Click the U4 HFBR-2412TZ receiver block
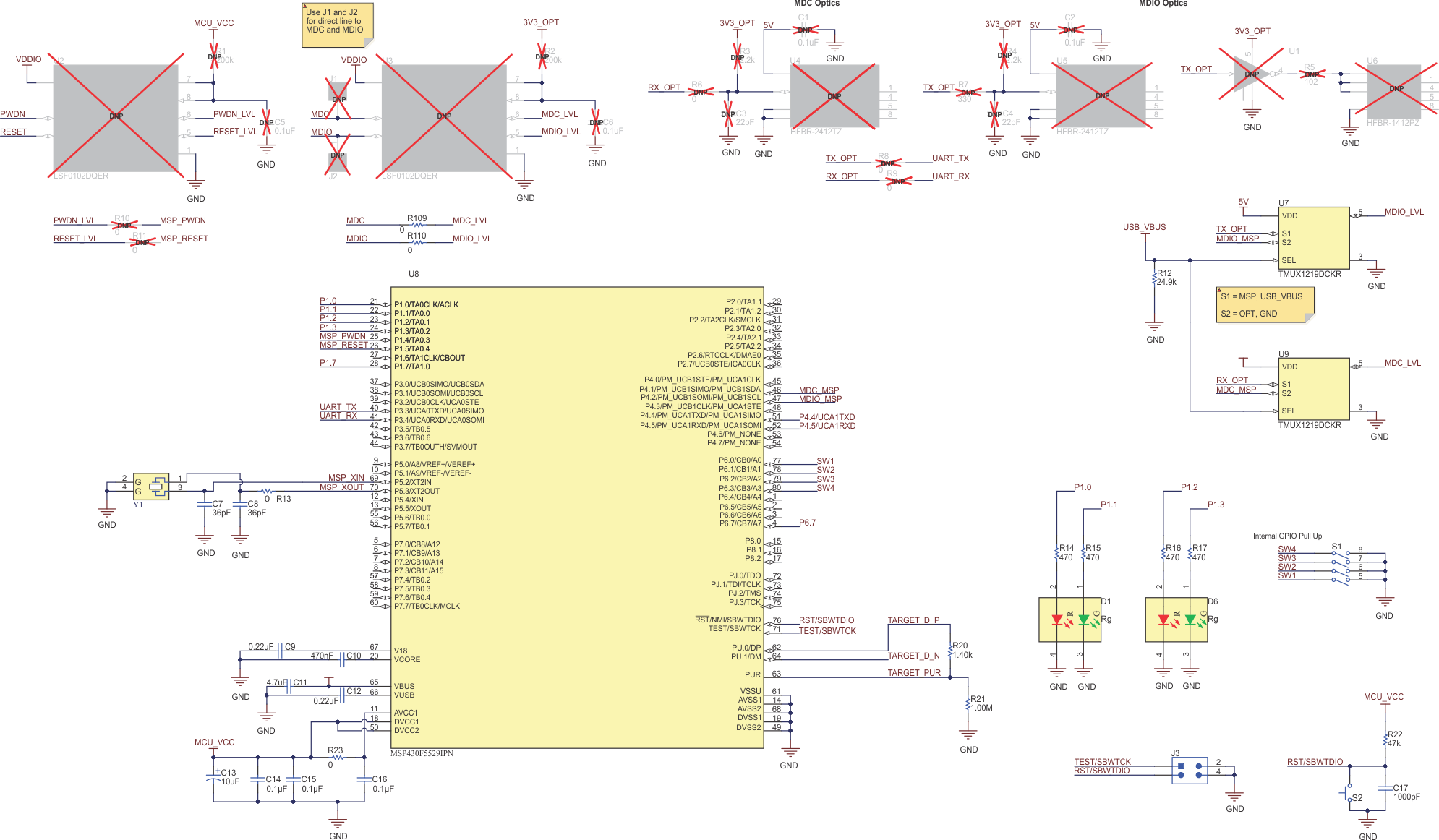The width and height of the screenshot is (1439, 840). (834, 96)
